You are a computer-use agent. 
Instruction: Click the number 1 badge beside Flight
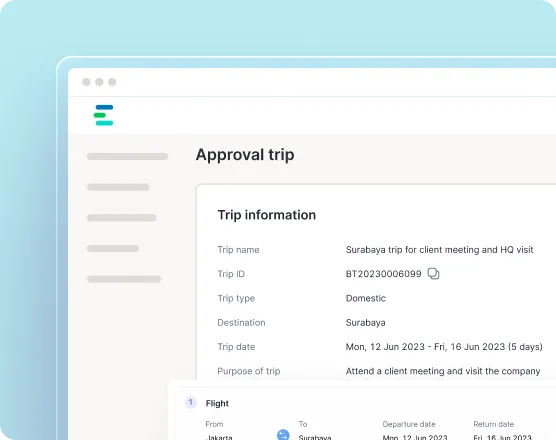tap(190, 402)
